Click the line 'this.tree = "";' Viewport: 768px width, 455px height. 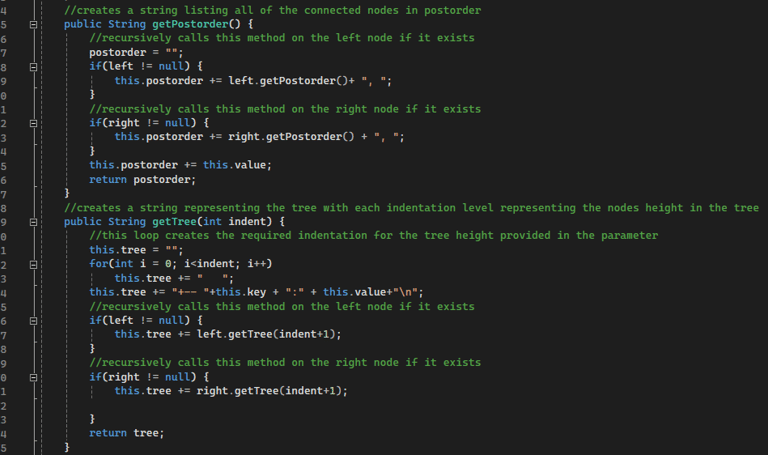(x=136, y=250)
